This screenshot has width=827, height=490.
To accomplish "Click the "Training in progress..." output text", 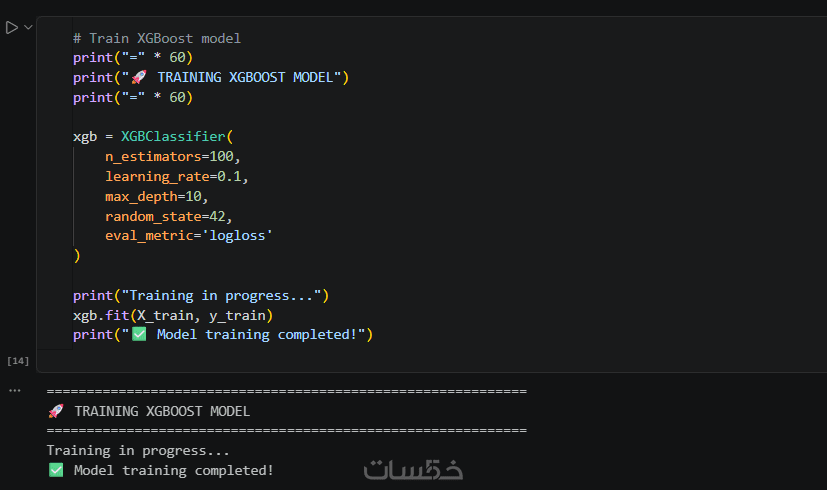I will (138, 451).
